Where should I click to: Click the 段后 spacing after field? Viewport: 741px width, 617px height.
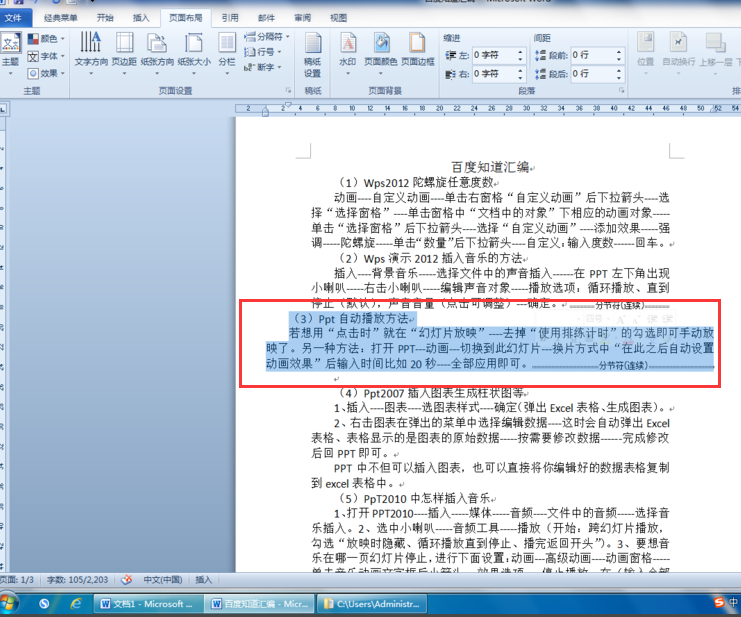[593, 74]
